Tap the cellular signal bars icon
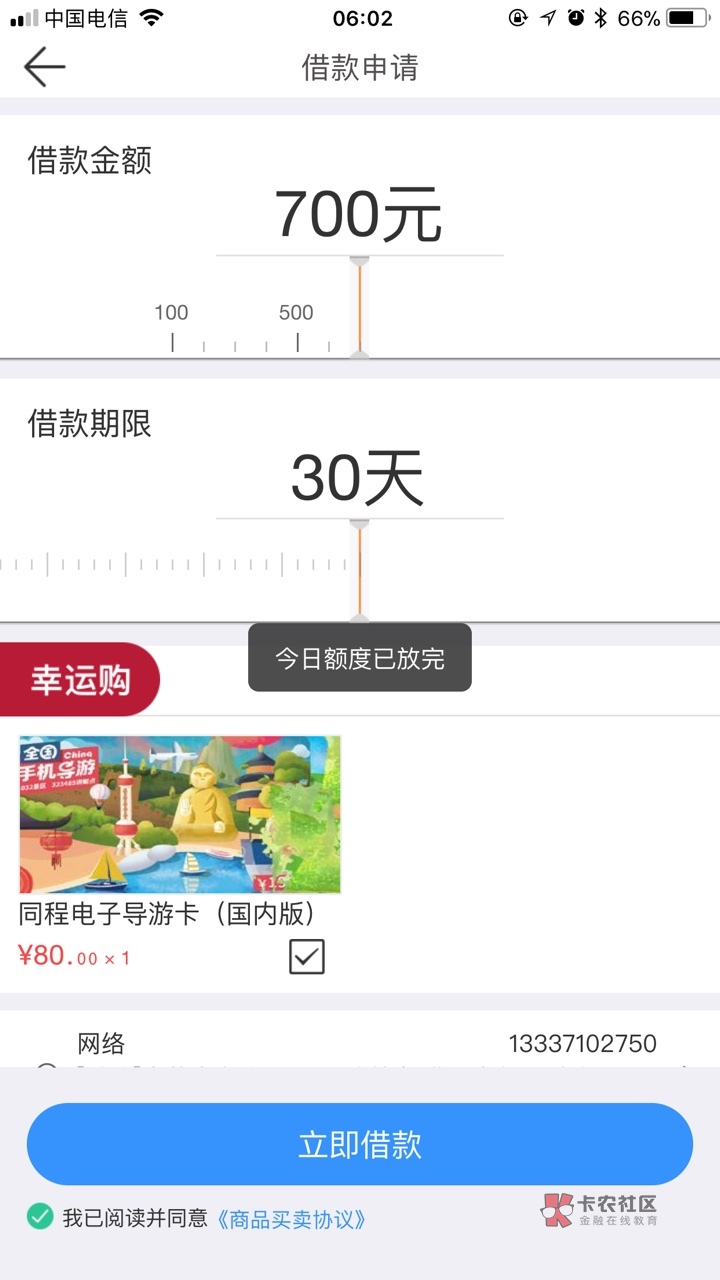The height and width of the screenshot is (1280, 720). click(24, 19)
